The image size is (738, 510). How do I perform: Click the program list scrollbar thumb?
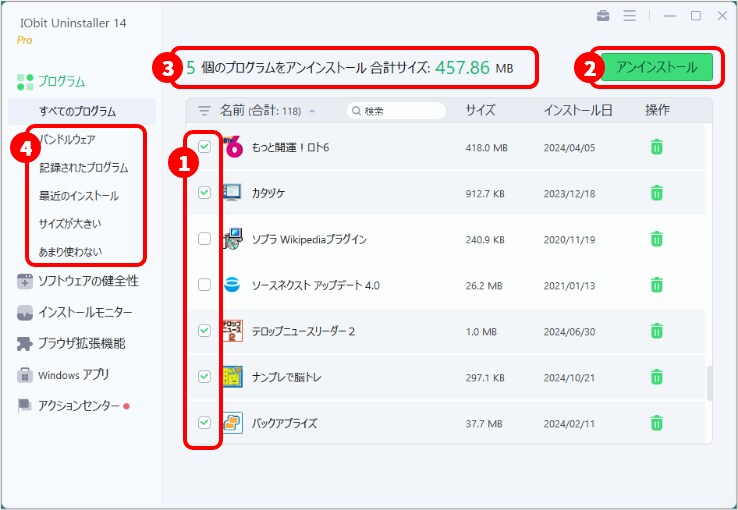coord(709,383)
